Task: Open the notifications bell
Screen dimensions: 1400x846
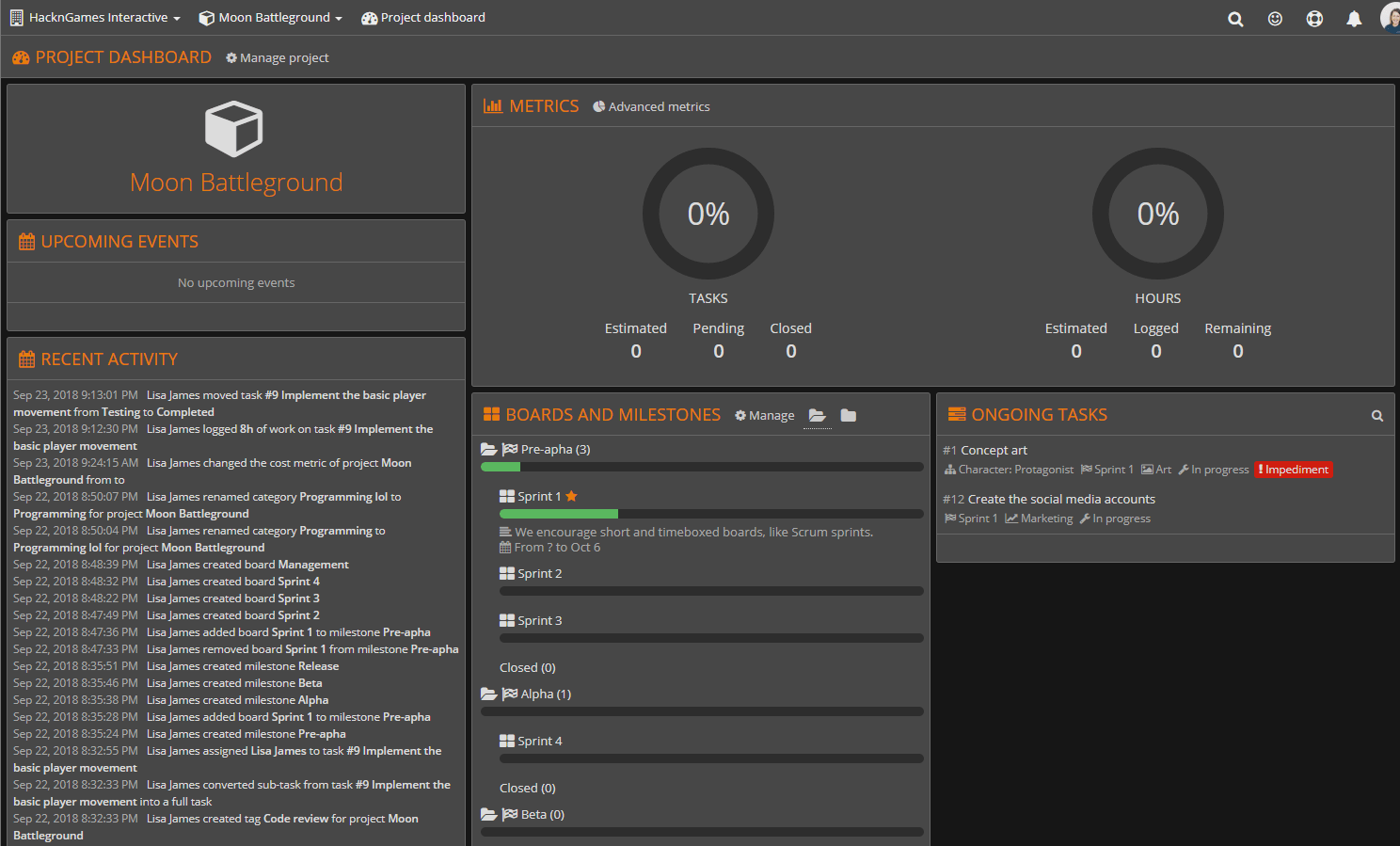Action: (x=1354, y=19)
